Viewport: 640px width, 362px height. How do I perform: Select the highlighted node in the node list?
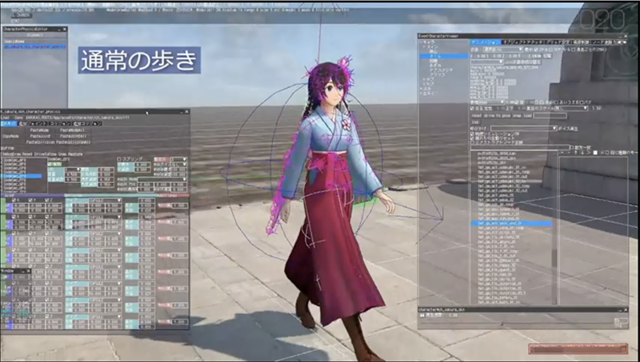(x=22, y=176)
